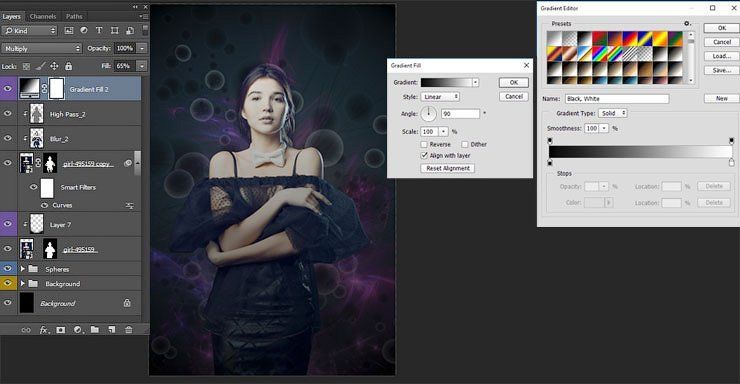740x384 pixels.
Task: Open the Opacity slider dropdown arrow
Action: 142,48
